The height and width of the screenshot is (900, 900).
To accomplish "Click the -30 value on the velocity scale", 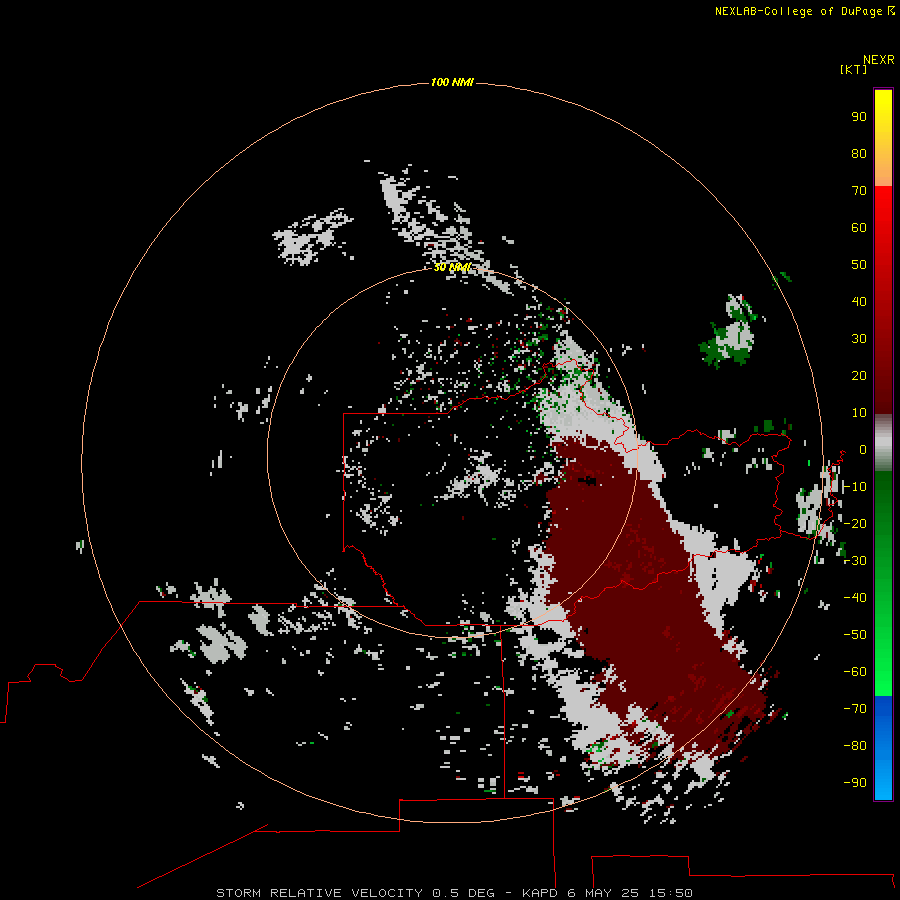I will (x=855, y=561).
